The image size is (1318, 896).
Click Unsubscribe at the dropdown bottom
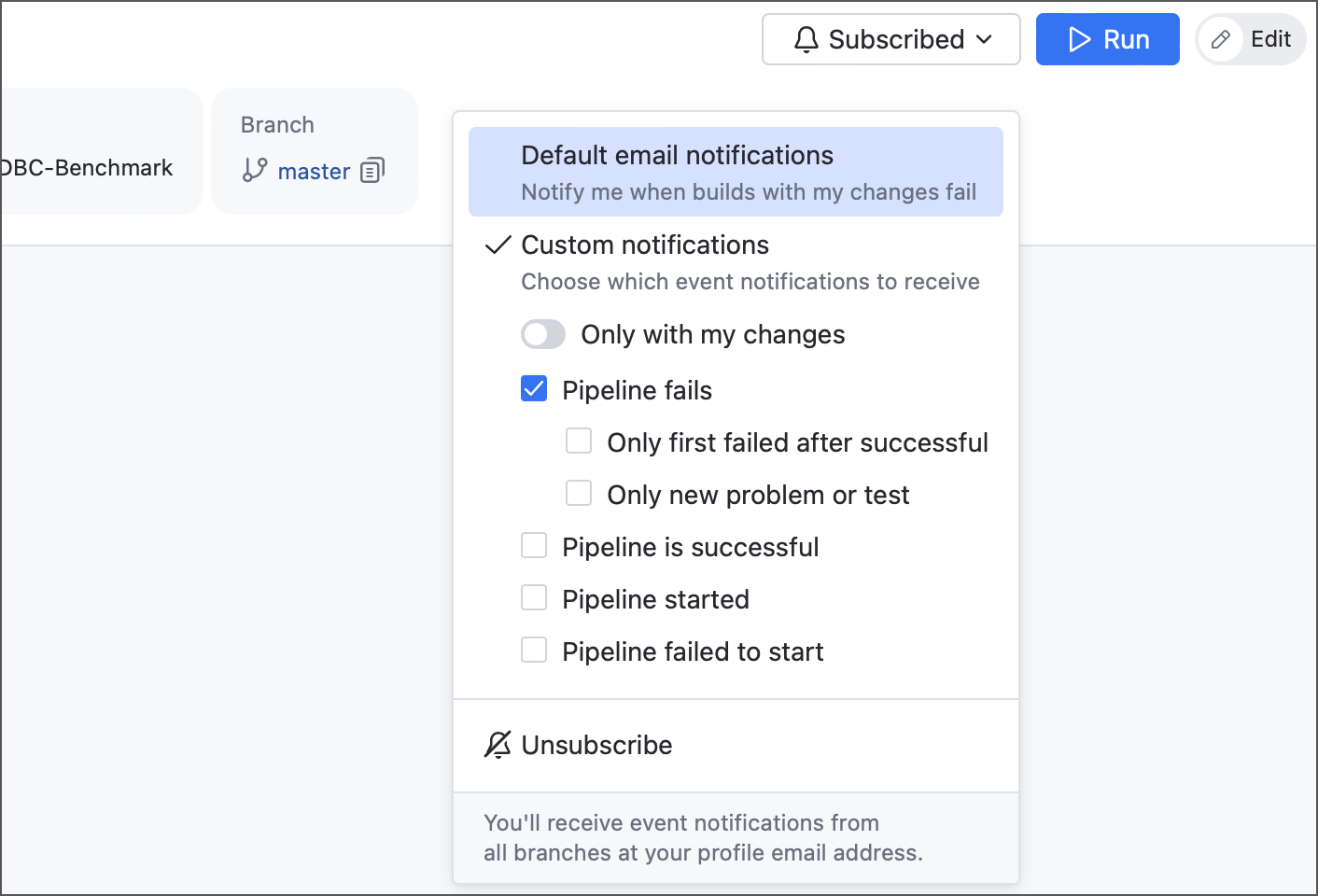tap(596, 745)
